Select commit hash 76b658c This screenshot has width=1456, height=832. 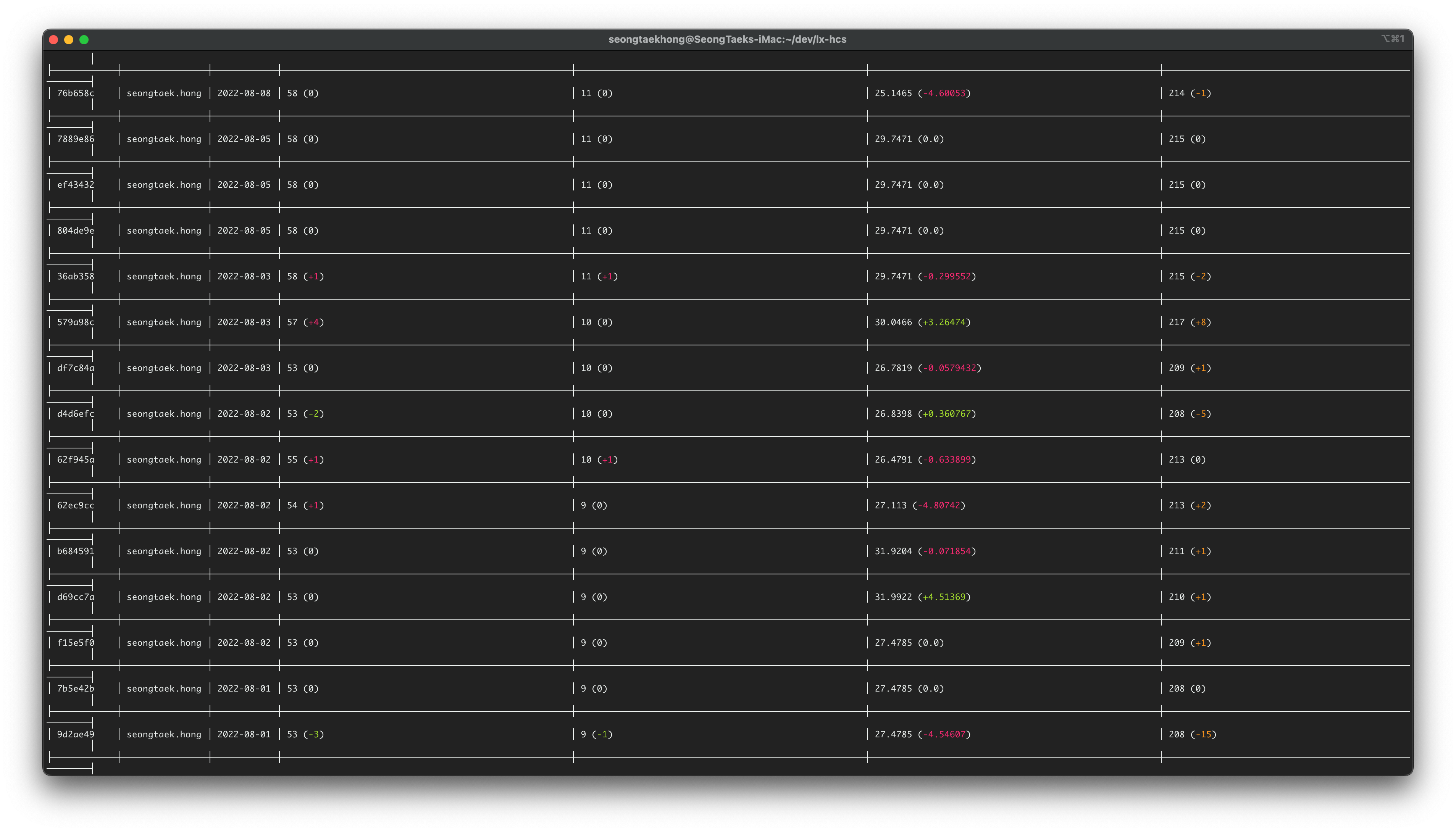coord(76,93)
